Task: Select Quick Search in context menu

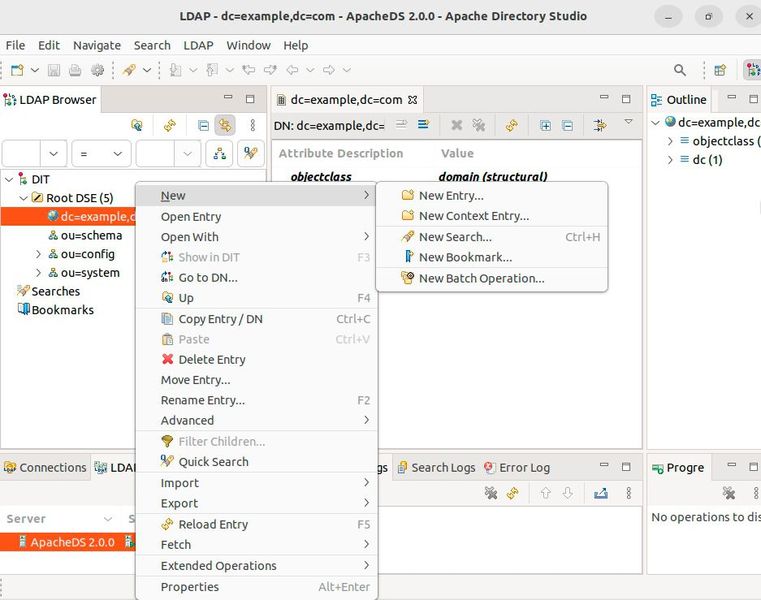Action: 256,462
